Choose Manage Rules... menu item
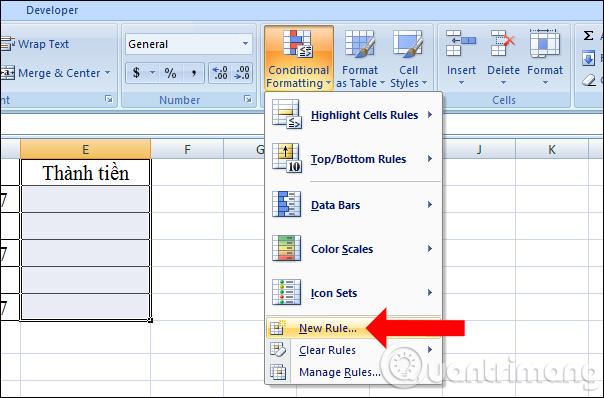Image resolution: width=604 pixels, height=398 pixels. click(353, 372)
